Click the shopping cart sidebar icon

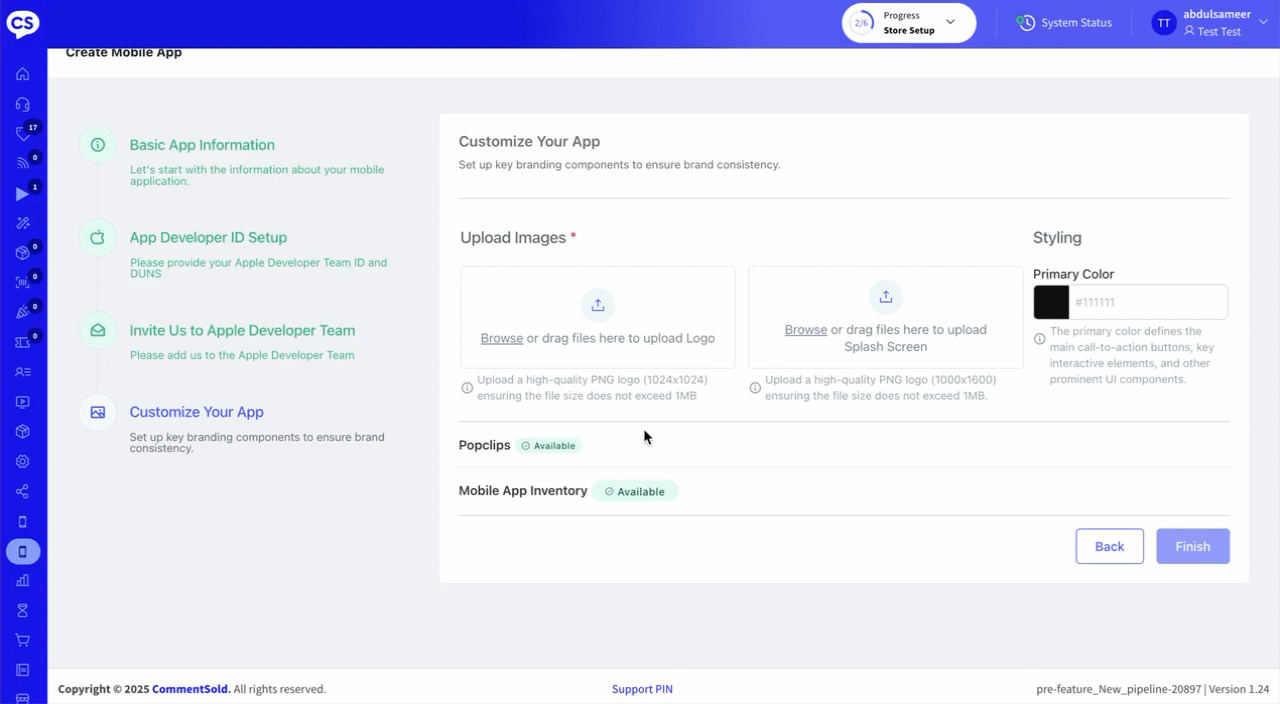[22, 640]
